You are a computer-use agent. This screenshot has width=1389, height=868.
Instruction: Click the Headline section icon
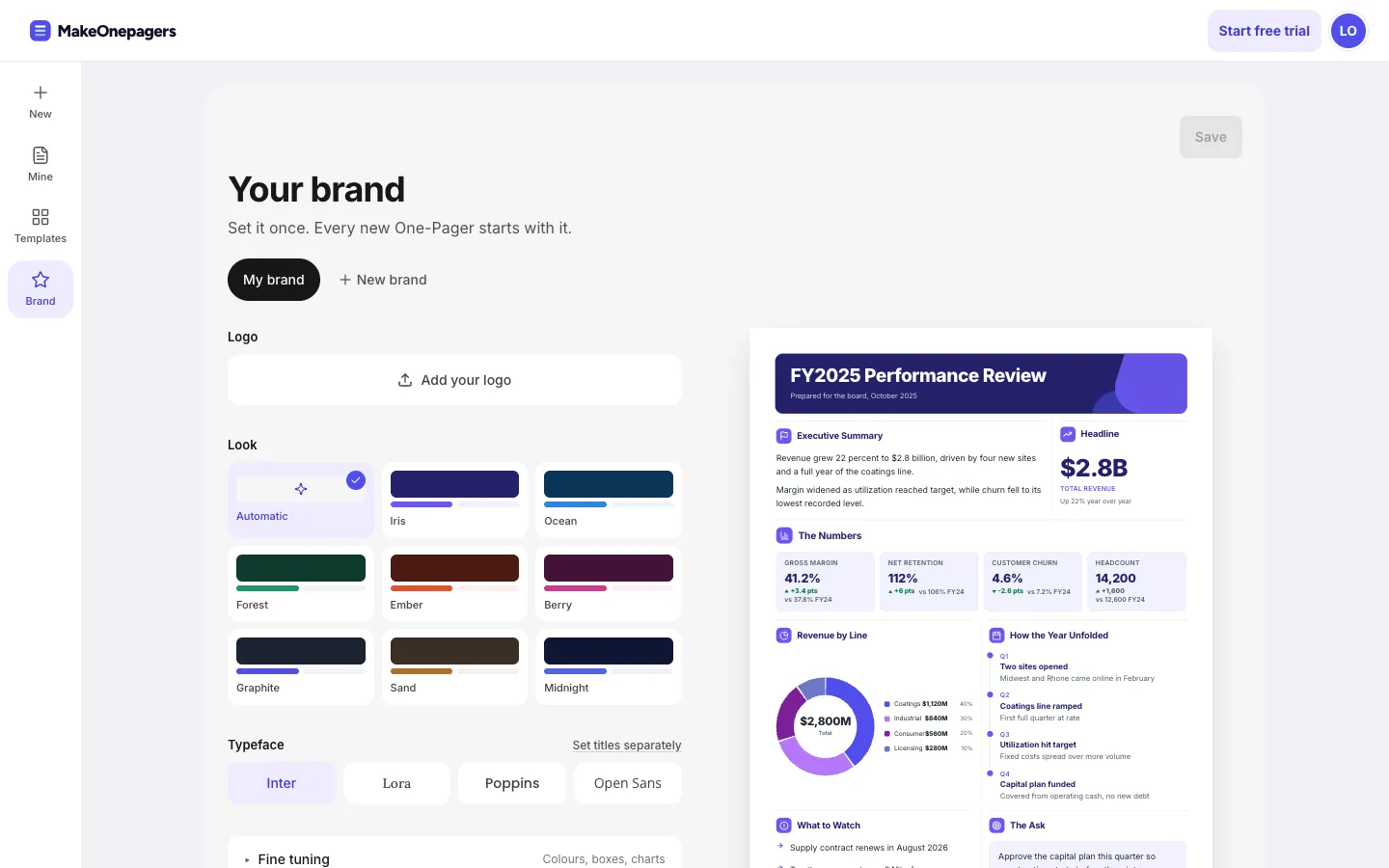[1068, 434]
